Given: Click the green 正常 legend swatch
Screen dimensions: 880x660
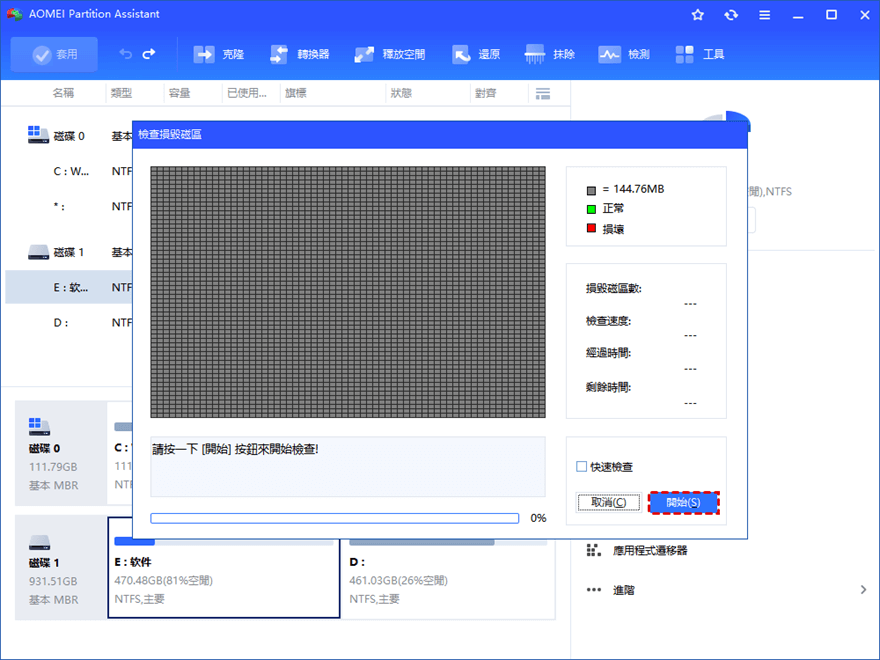Looking at the screenshot, I should click(x=591, y=209).
